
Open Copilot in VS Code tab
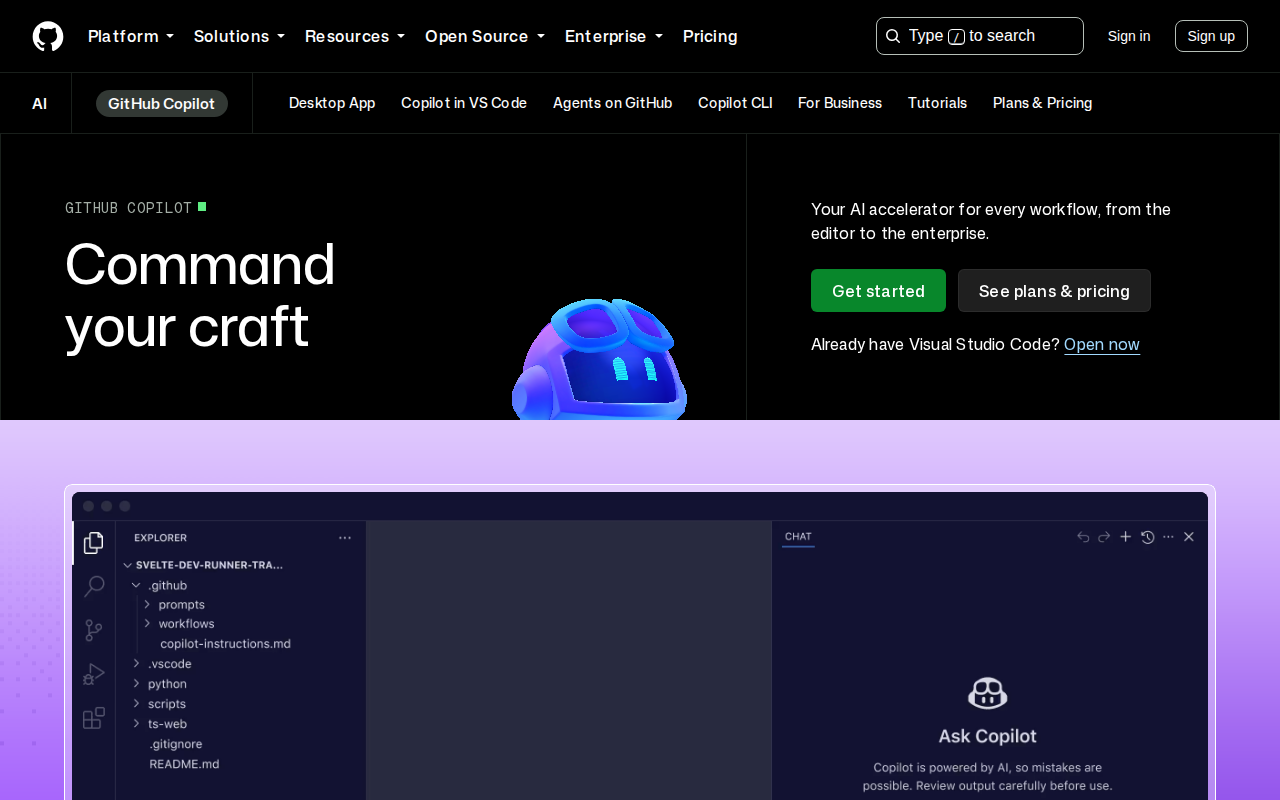464,103
